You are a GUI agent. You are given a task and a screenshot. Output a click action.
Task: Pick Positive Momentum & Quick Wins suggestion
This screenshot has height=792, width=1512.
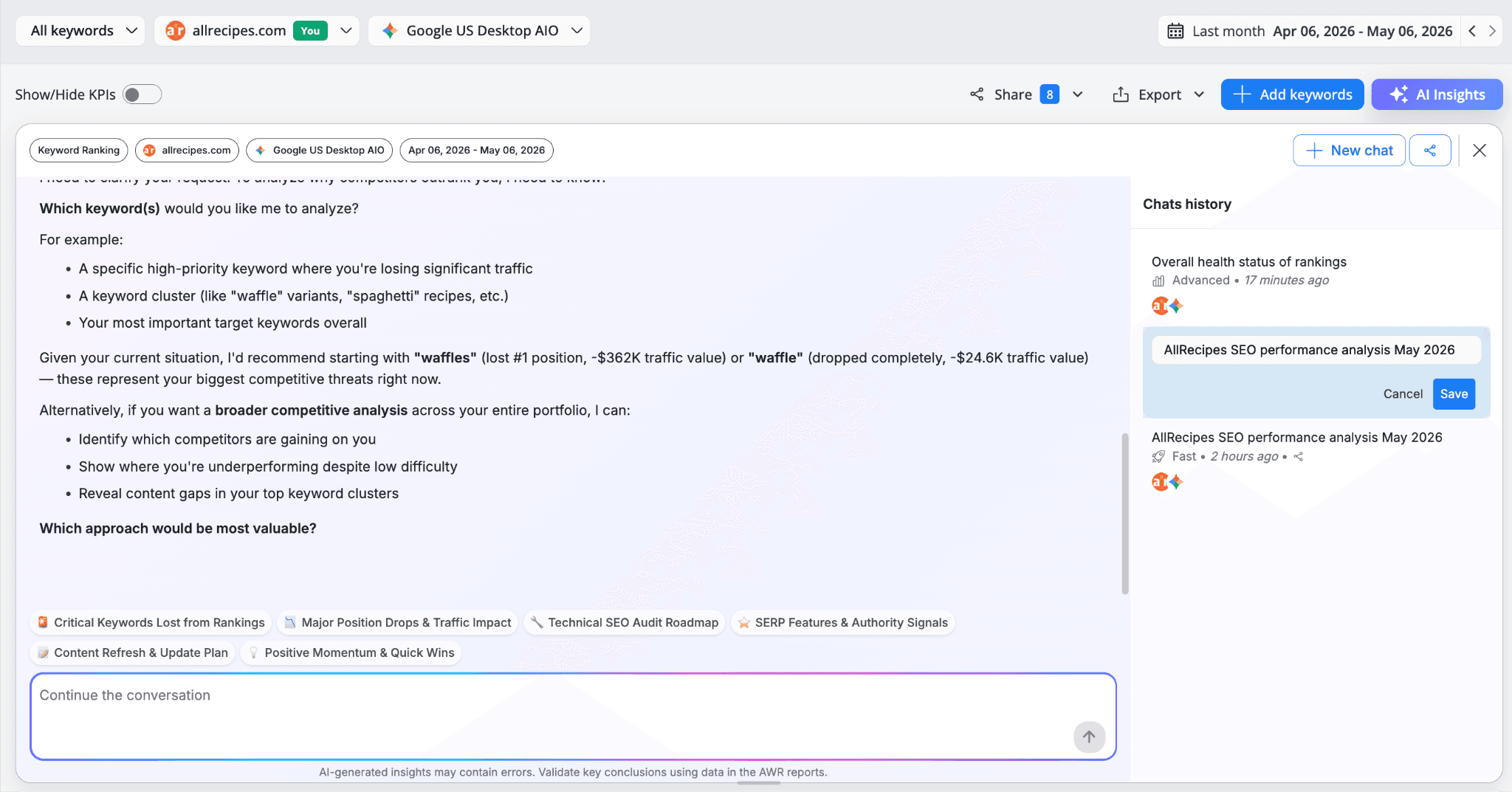coord(351,652)
